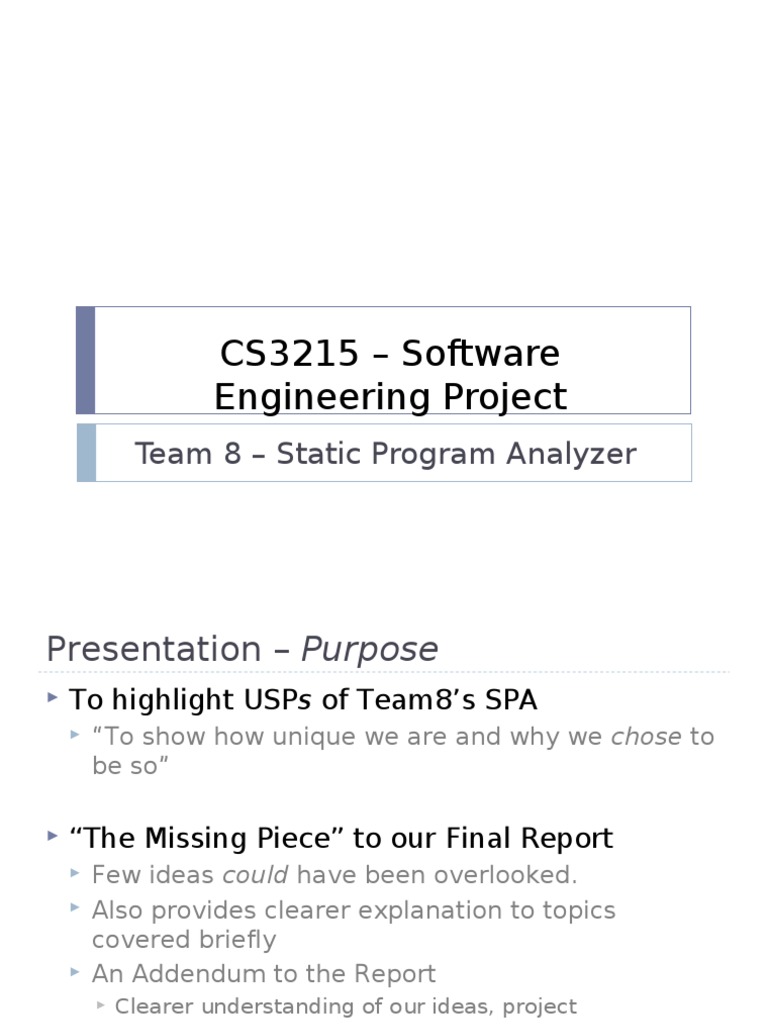
Task: Select "An Addendum to the Report" text
Action: [x=264, y=974]
